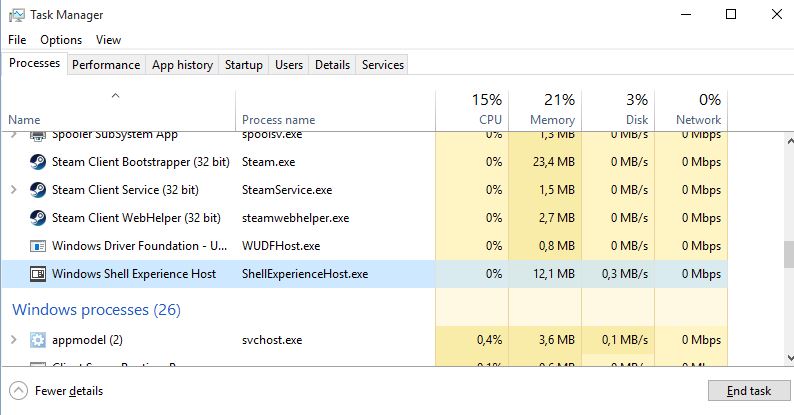
Task: Click the 0,3 MB/s disk value
Action: tap(625, 274)
